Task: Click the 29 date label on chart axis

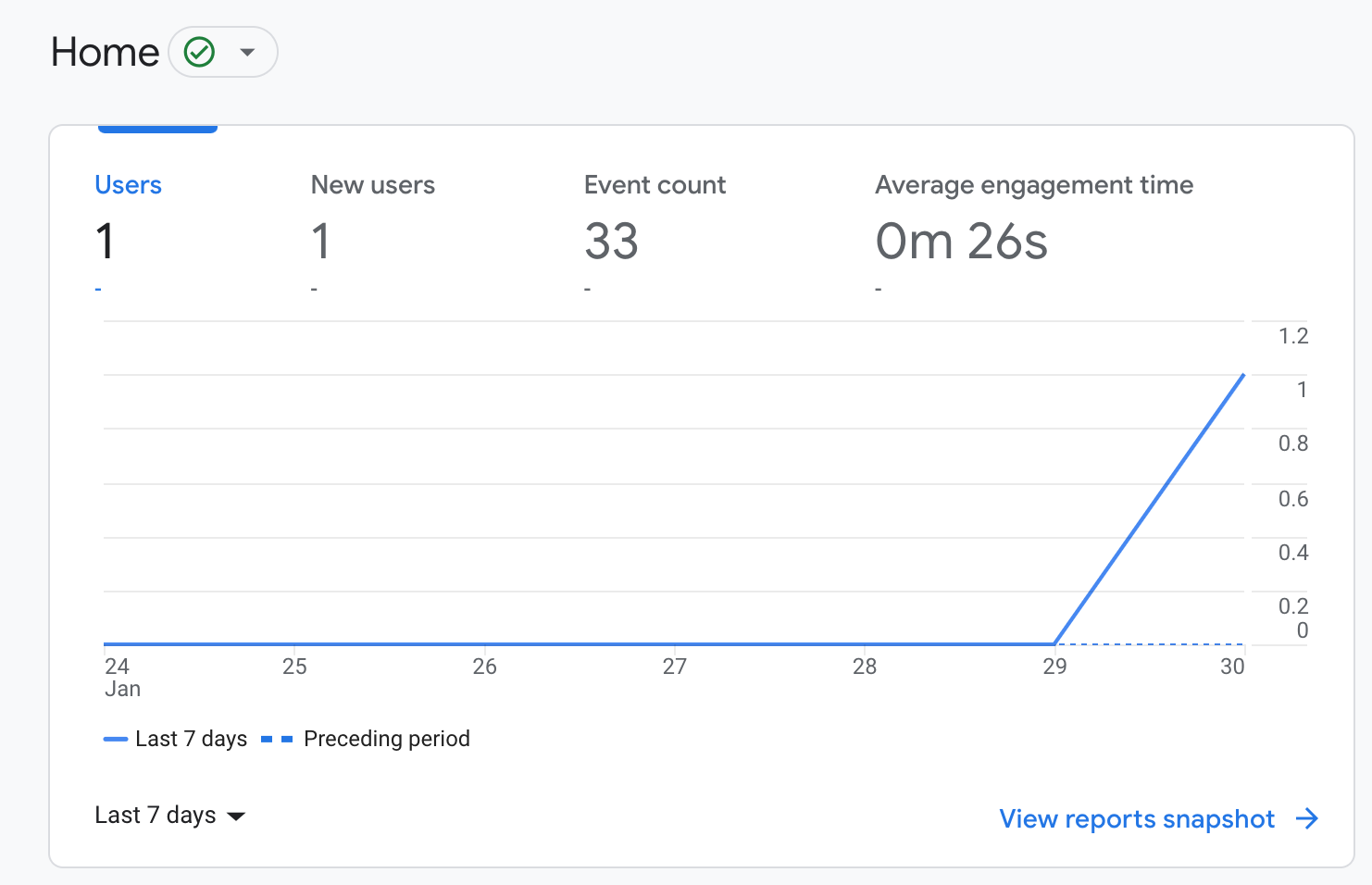Action: click(x=1054, y=667)
